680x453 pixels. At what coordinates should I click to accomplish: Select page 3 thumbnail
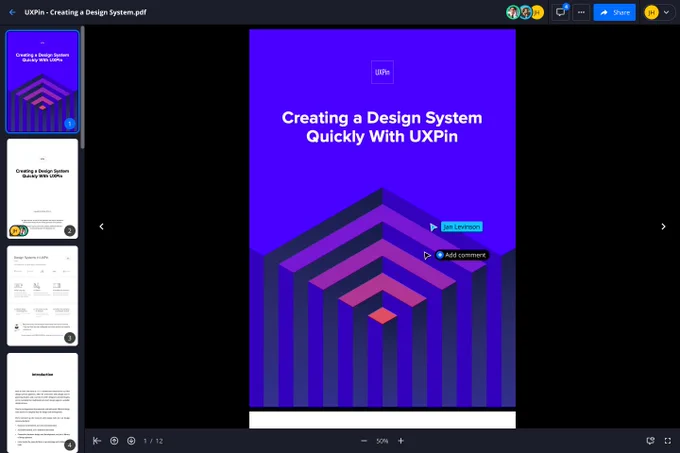click(x=42, y=296)
